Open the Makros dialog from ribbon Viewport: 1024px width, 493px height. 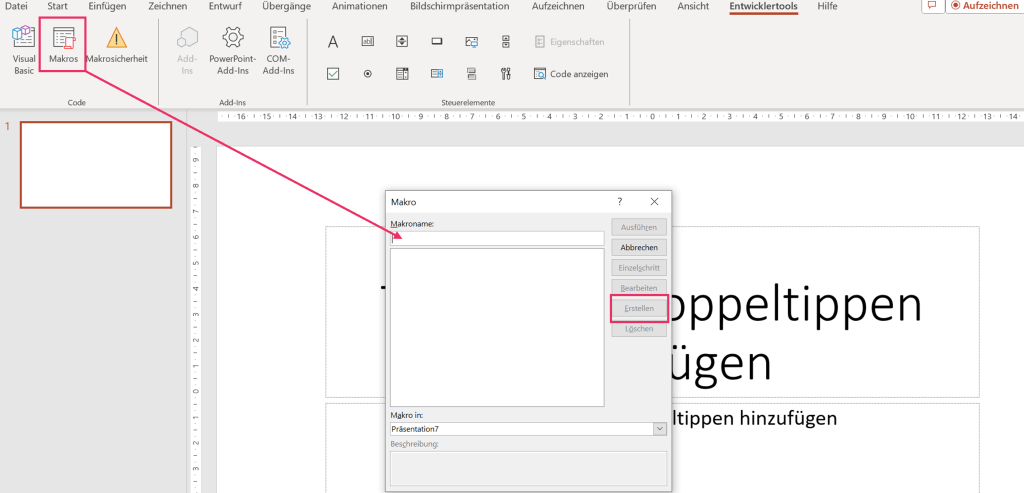(x=63, y=46)
